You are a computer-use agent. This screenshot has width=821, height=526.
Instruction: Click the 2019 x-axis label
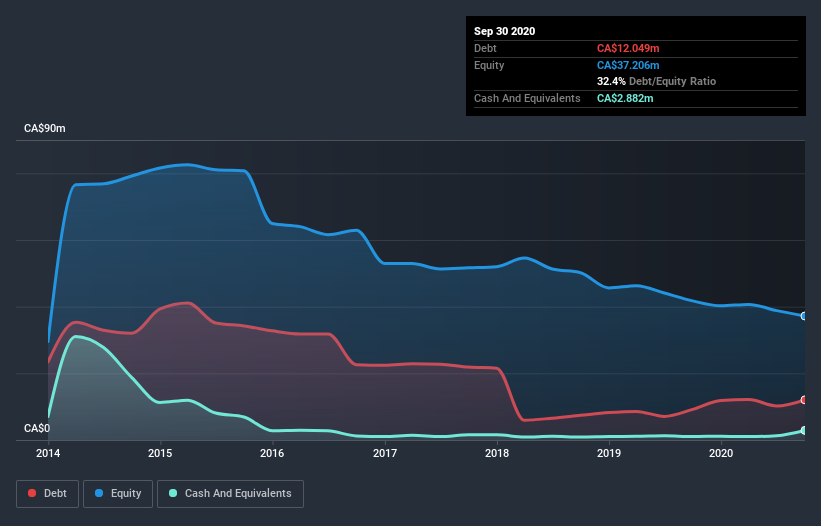click(x=609, y=453)
